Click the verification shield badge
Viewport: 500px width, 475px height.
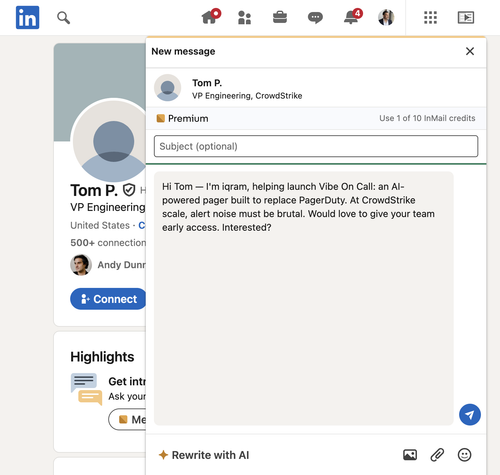(129, 190)
